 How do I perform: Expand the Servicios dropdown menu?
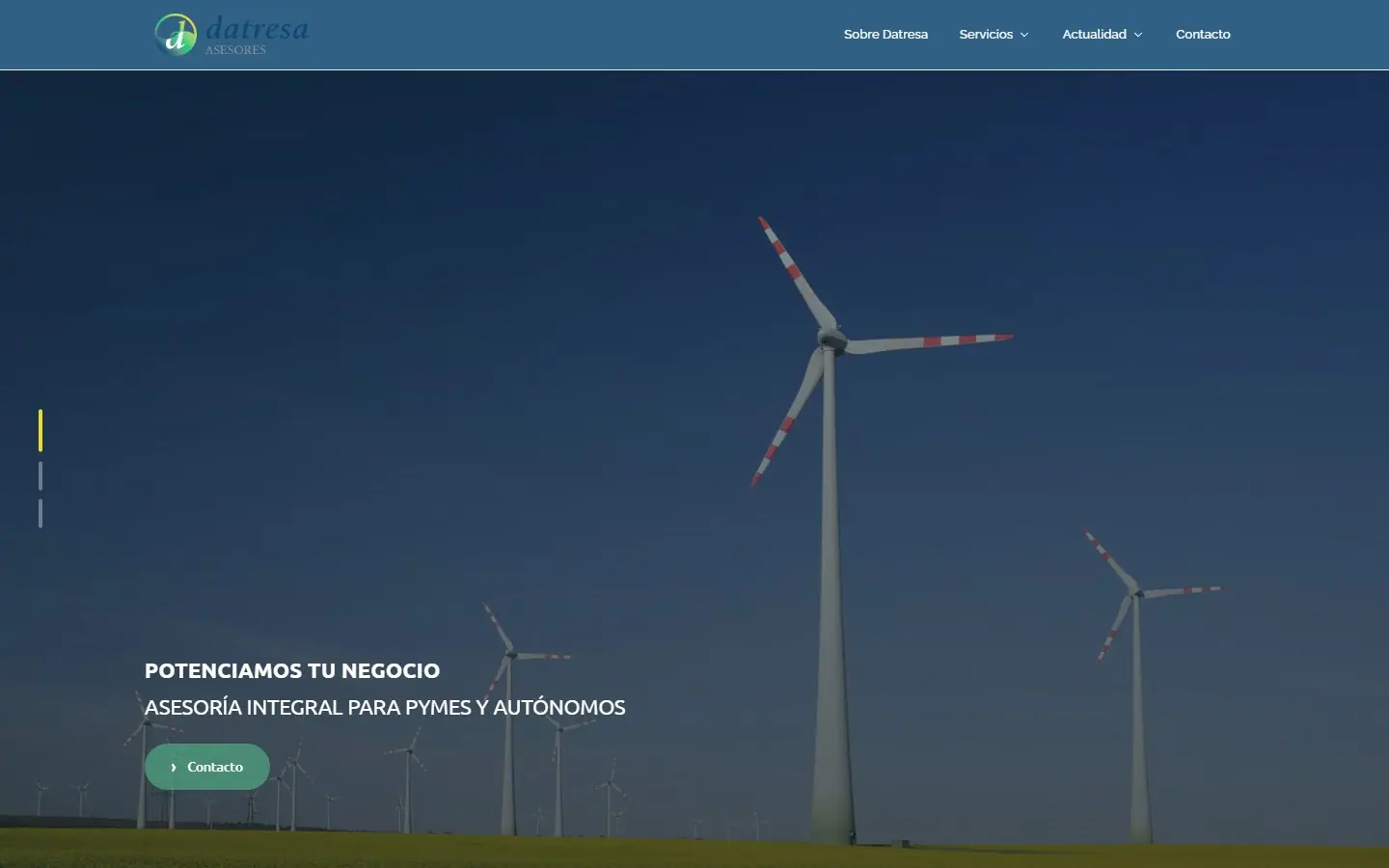[x=994, y=35]
